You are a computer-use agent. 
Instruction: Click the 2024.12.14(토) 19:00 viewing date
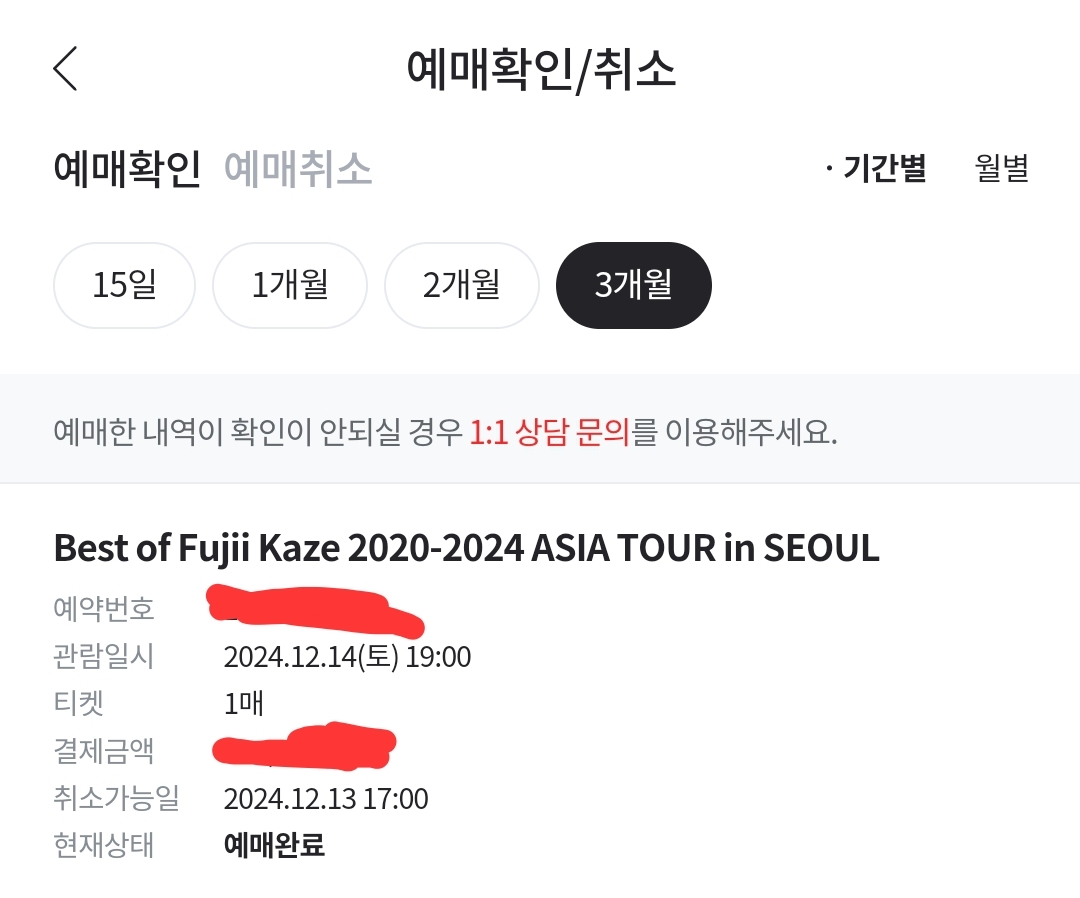click(x=347, y=657)
